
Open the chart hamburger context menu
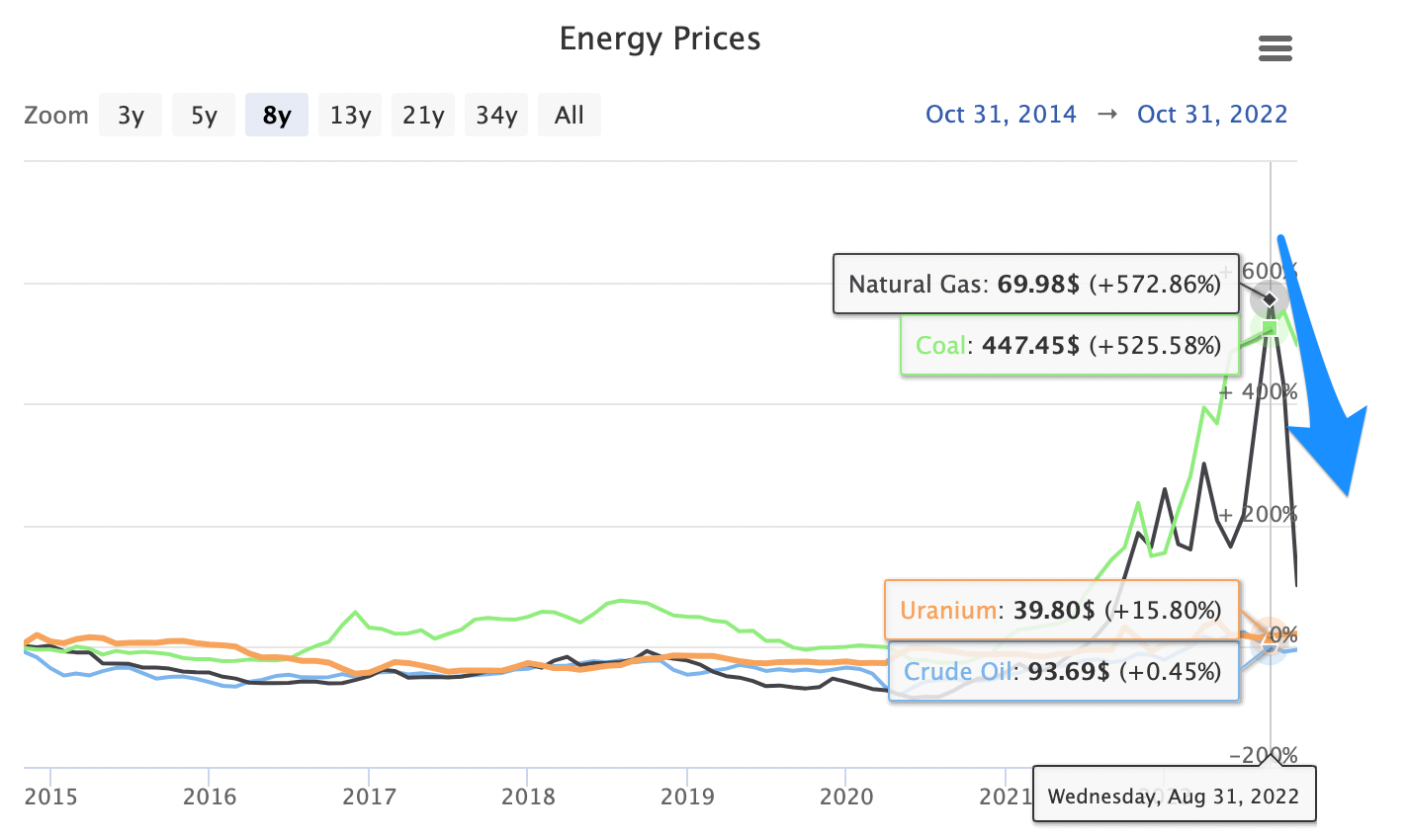coord(1275,48)
